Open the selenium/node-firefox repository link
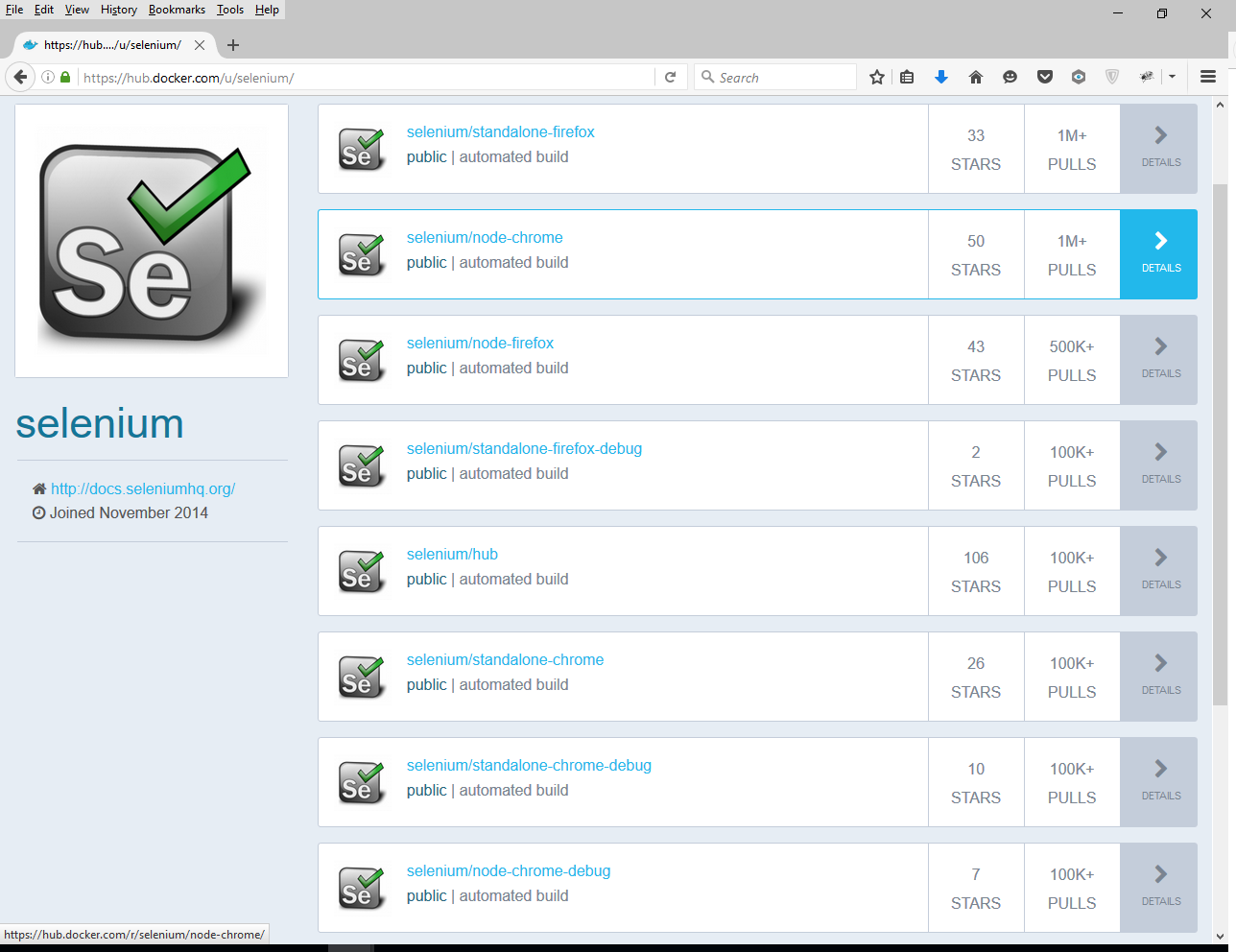1236x952 pixels. [480, 343]
